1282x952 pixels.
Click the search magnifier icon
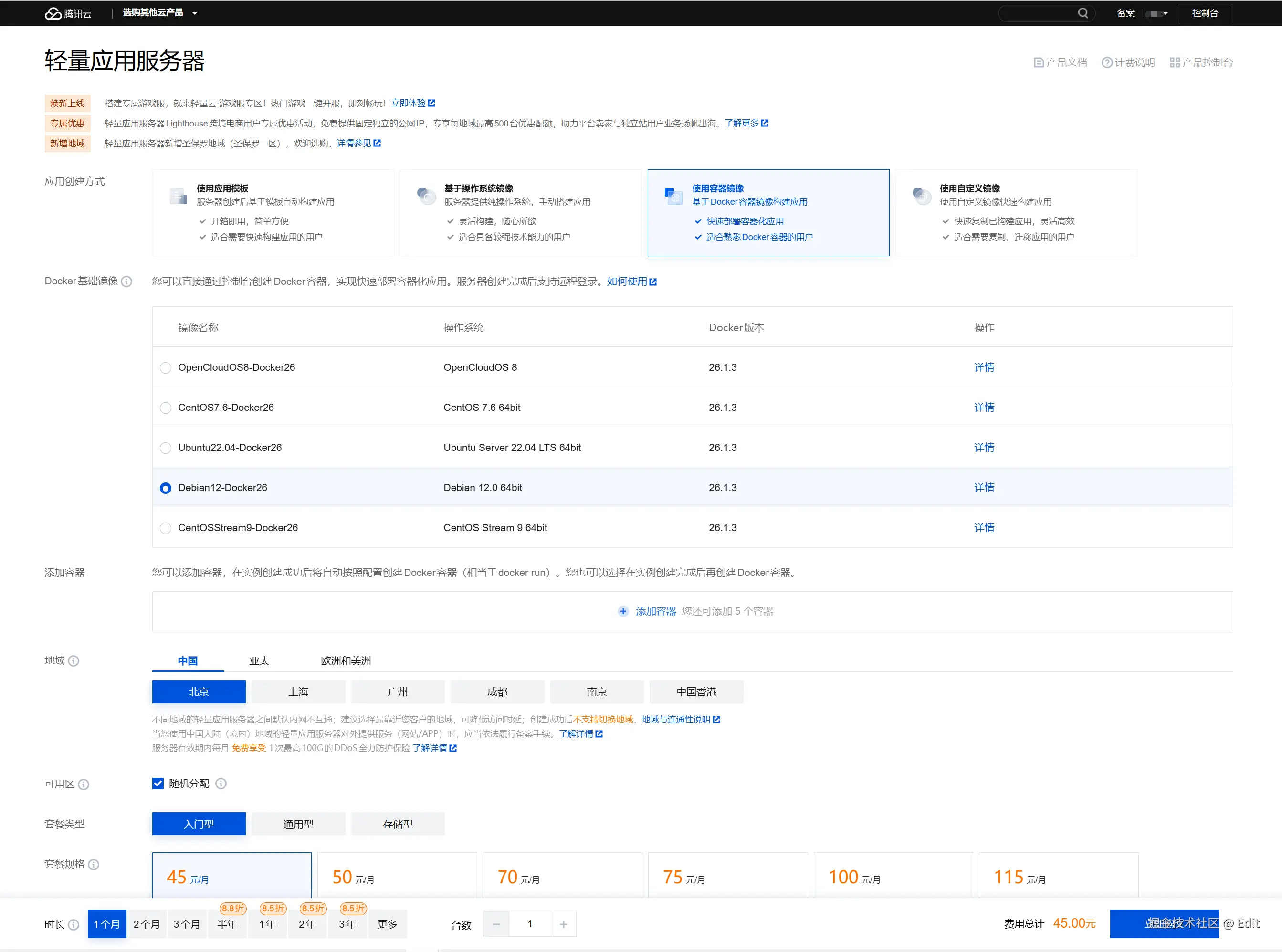click(1084, 13)
